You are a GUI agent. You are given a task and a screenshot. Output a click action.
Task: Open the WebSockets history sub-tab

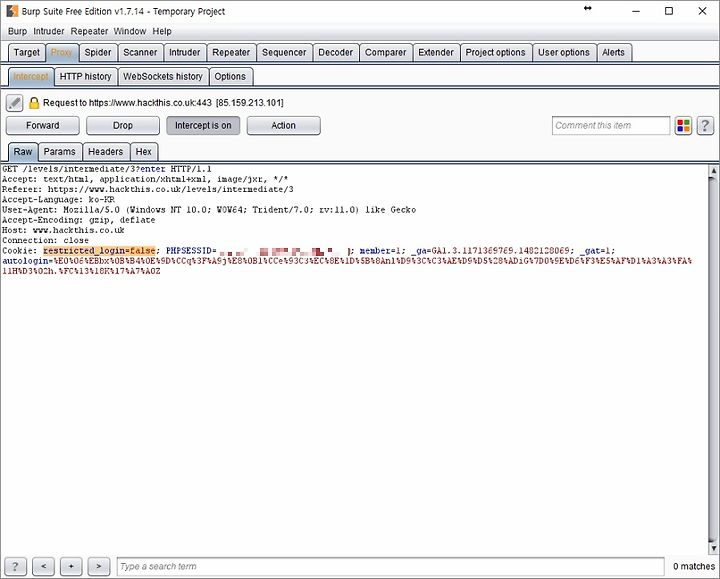(163, 76)
